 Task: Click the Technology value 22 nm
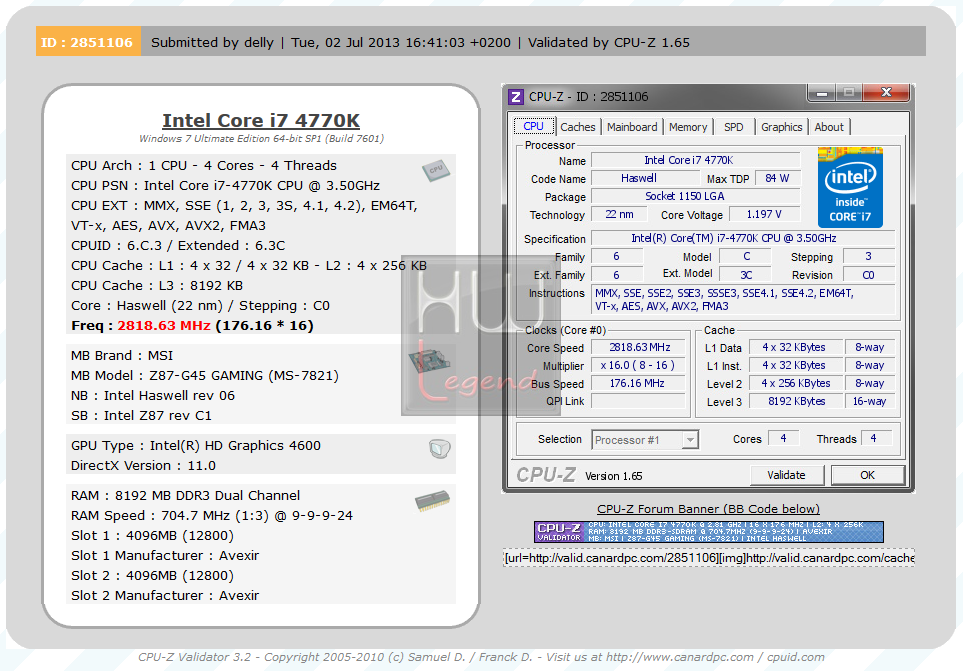pos(619,214)
